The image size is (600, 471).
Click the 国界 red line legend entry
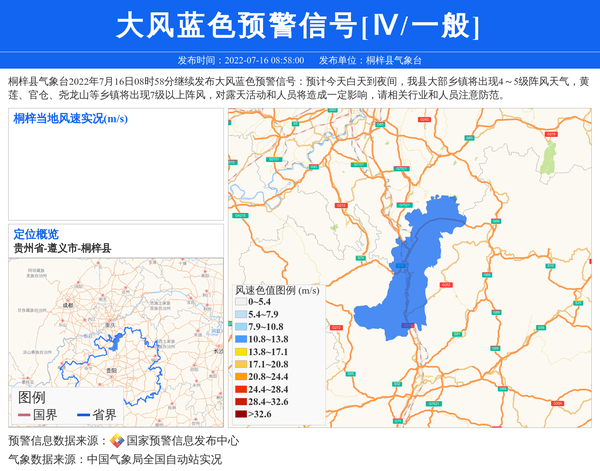click(x=38, y=415)
